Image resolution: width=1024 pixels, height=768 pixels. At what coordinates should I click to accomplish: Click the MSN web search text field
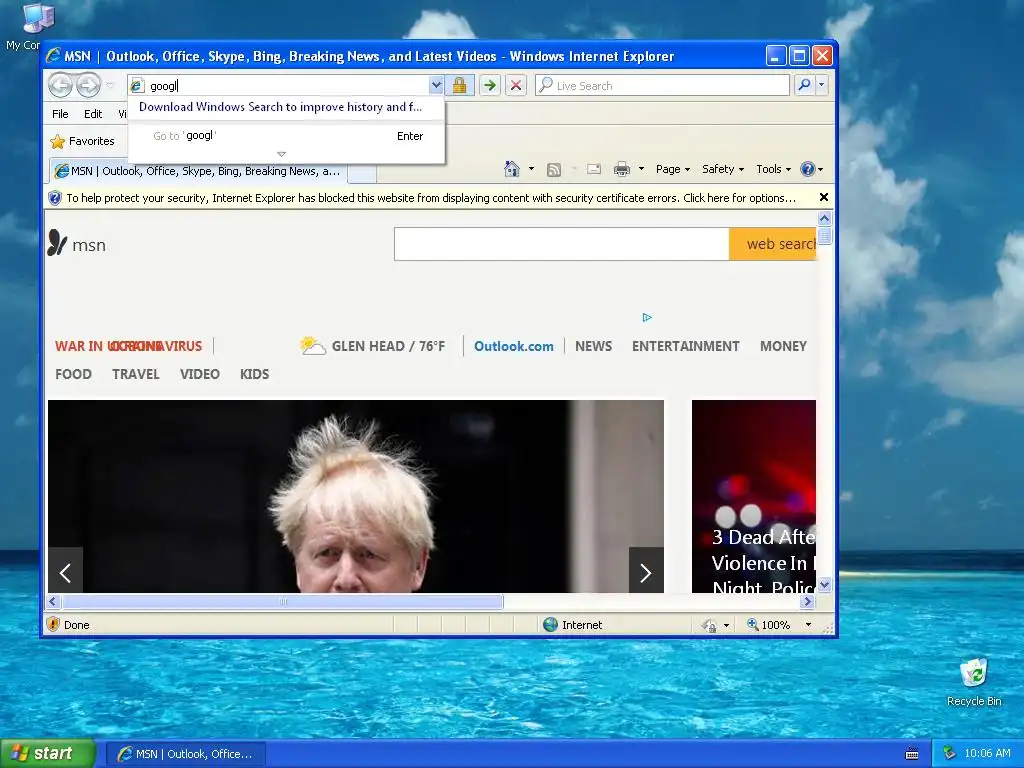click(x=562, y=244)
